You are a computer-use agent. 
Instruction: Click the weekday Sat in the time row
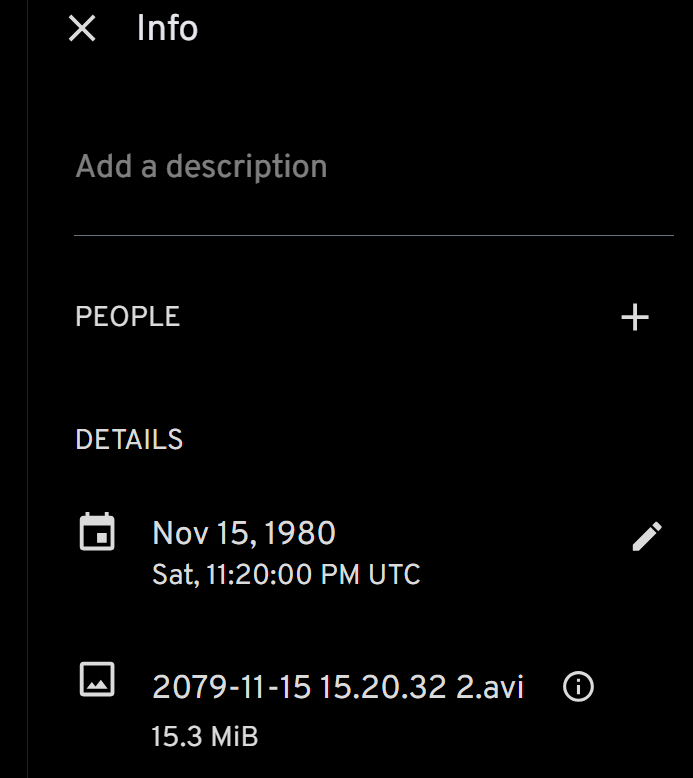[x=168, y=575]
